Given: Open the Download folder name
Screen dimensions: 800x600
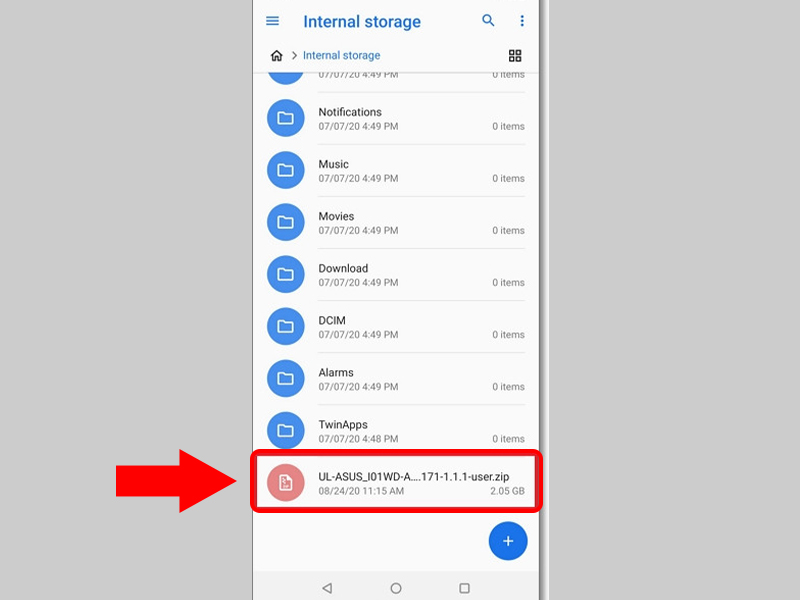Looking at the screenshot, I should click(343, 268).
